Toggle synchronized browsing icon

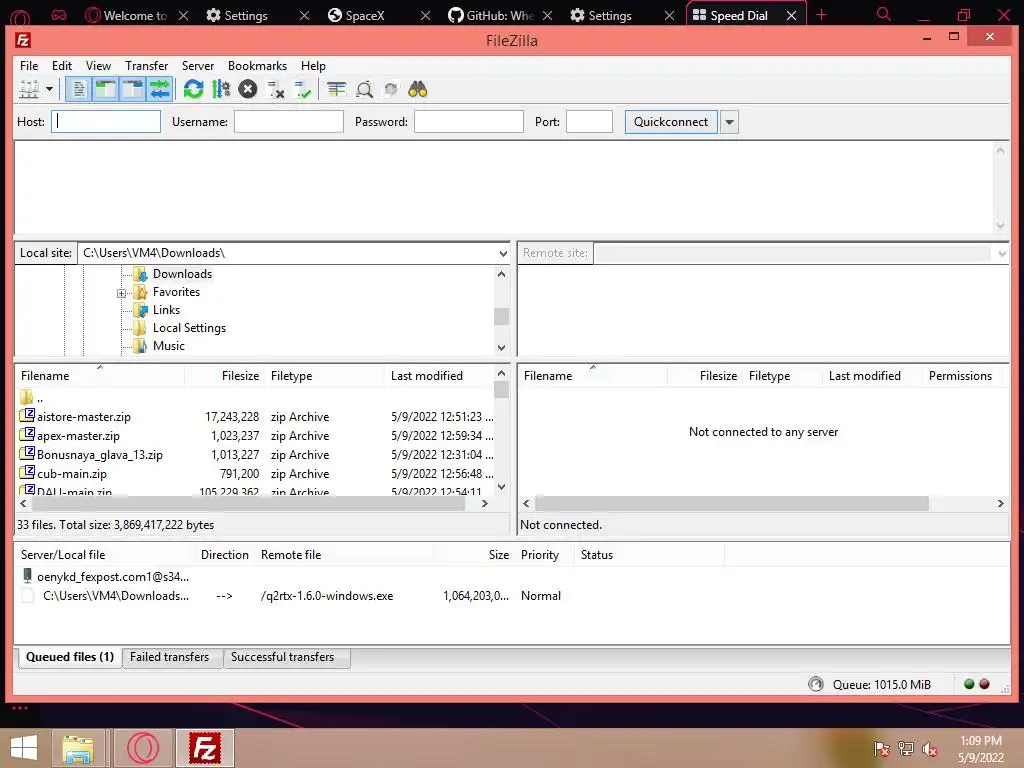391,89
